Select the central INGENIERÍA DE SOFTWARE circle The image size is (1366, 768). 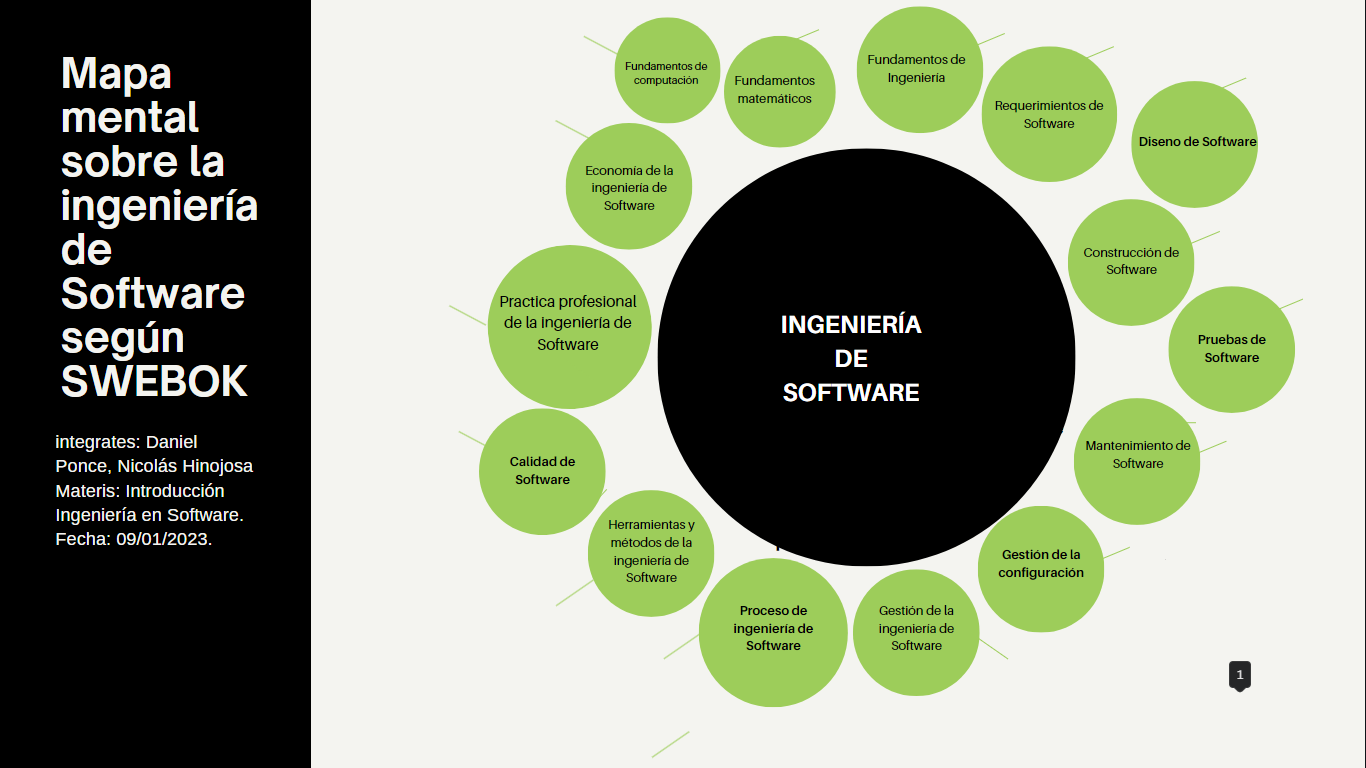pos(866,358)
